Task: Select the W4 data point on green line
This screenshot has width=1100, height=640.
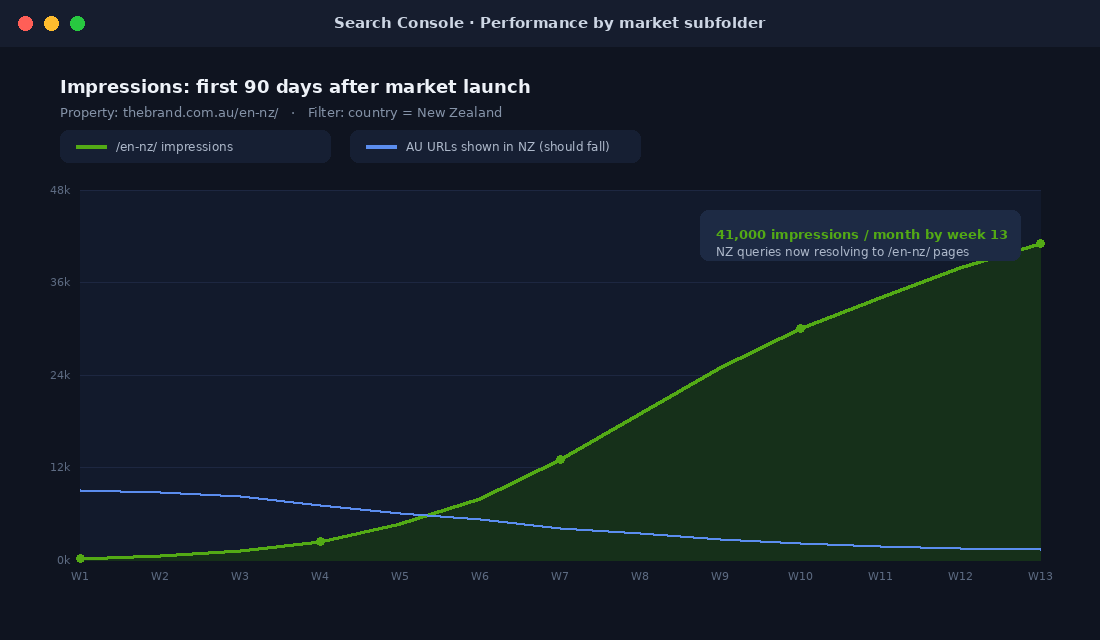Action: (x=321, y=542)
